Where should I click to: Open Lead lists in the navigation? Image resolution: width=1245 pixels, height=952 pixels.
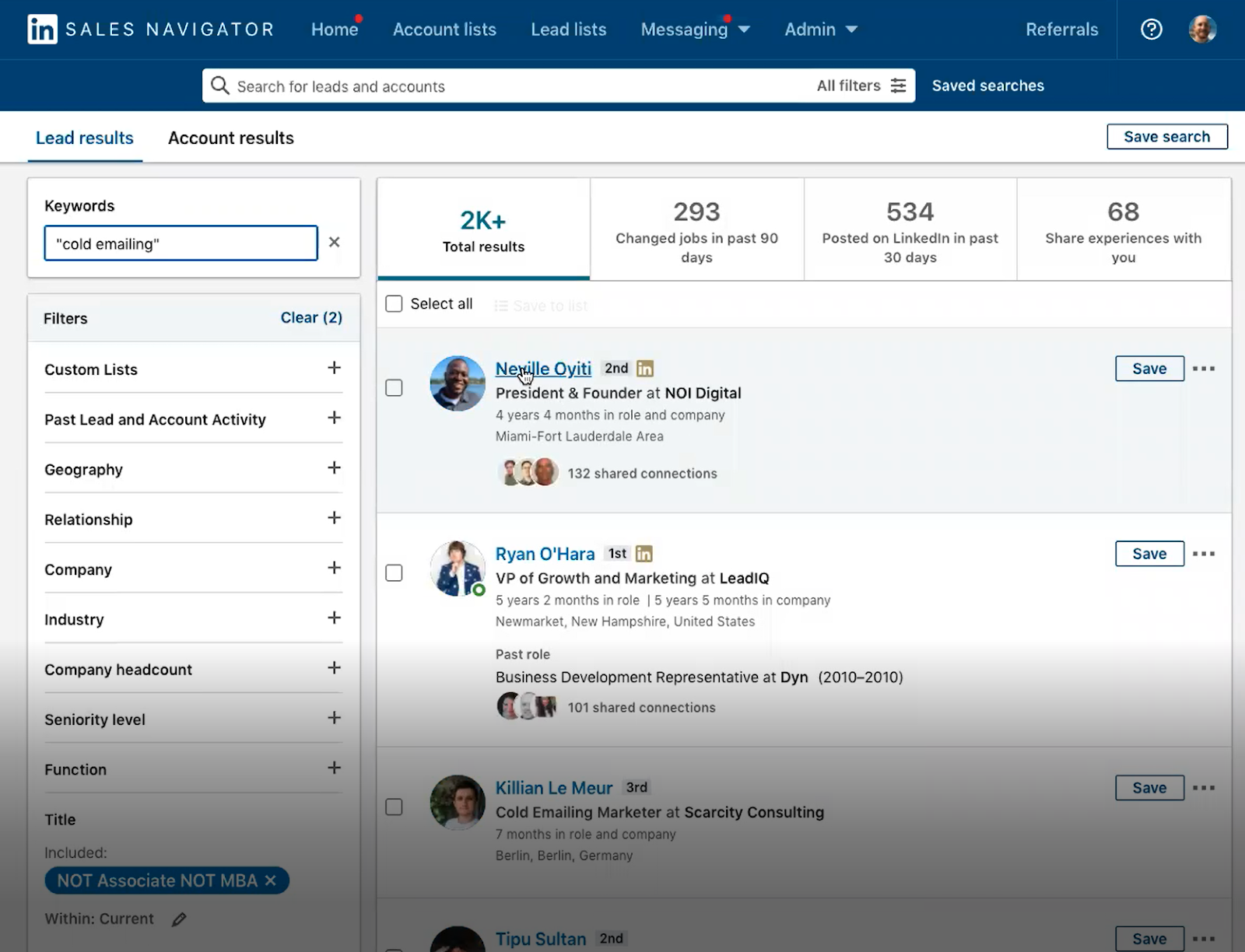569,30
